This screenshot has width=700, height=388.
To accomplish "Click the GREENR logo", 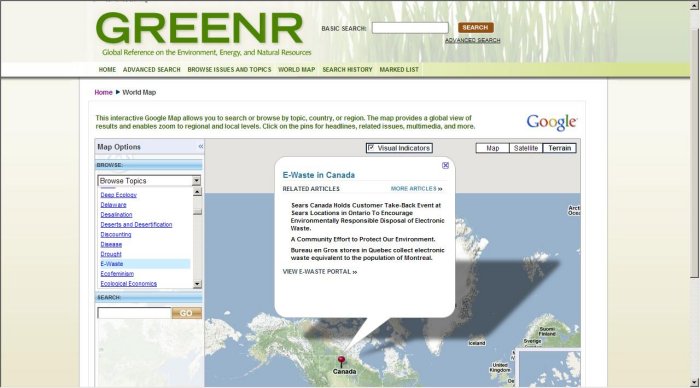I will [x=199, y=29].
